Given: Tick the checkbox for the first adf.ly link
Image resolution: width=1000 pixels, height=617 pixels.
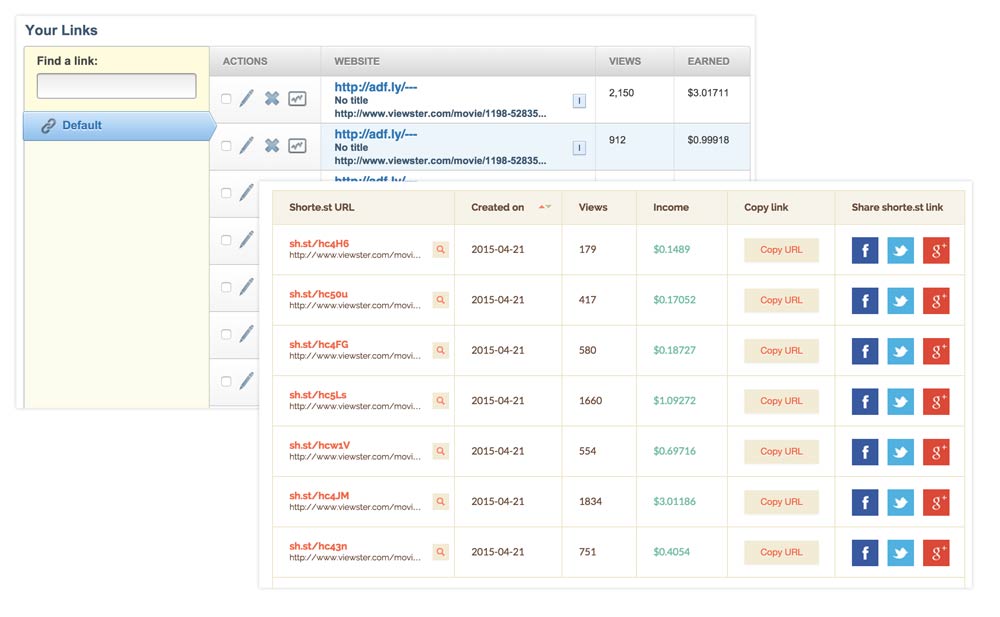Looking at the screenshot, I should point(226,99).
